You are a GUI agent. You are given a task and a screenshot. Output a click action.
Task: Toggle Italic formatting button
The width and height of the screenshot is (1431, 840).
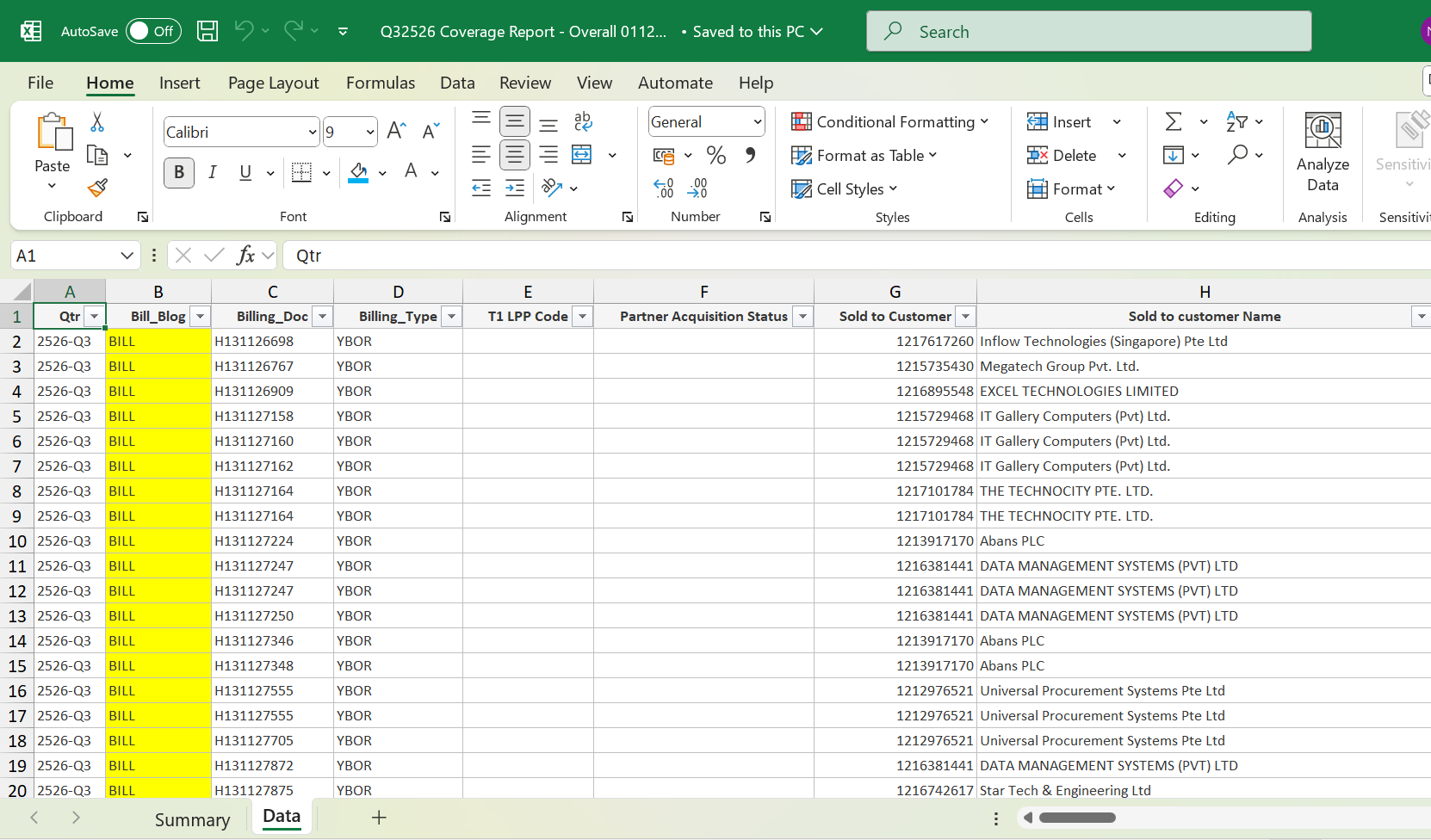(x=213, y=172)
